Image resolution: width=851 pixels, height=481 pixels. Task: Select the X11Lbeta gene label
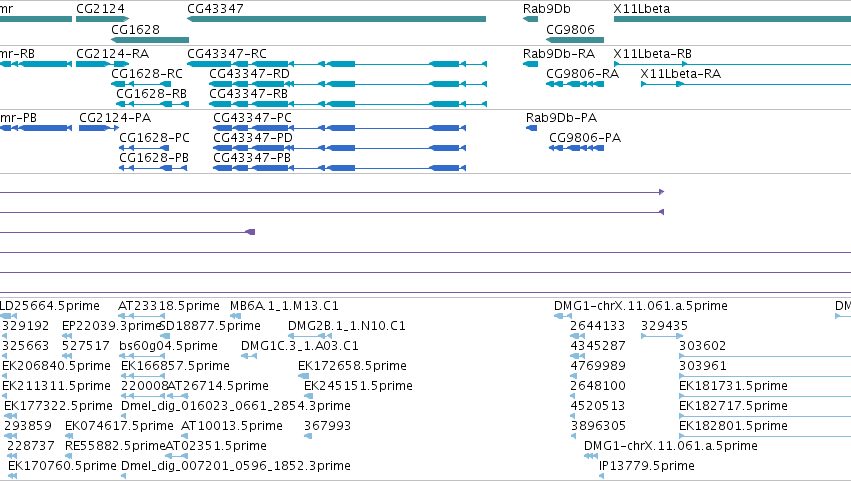(642, 9)
